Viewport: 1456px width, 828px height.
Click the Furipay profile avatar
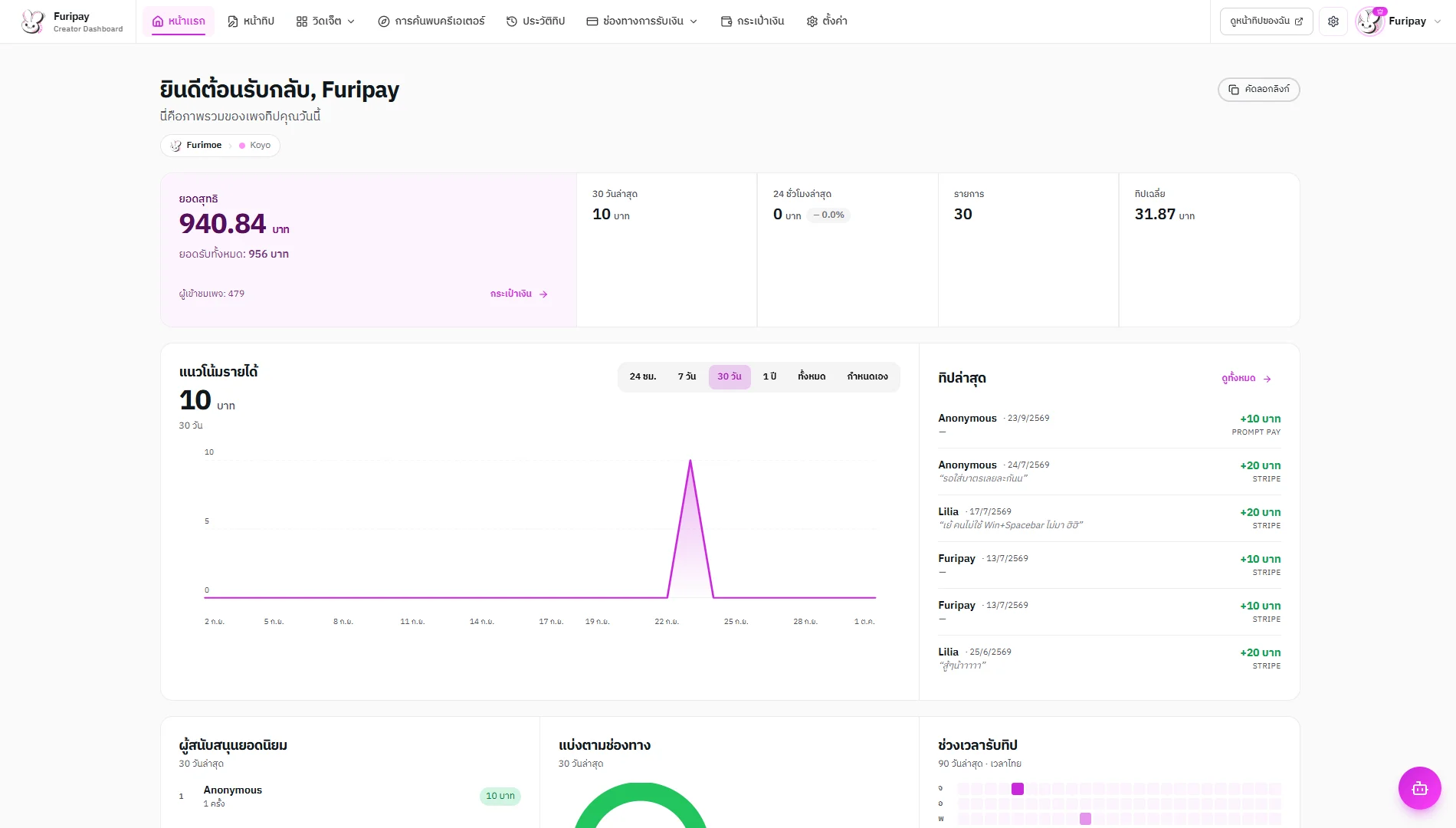[x=1369, y=21]
